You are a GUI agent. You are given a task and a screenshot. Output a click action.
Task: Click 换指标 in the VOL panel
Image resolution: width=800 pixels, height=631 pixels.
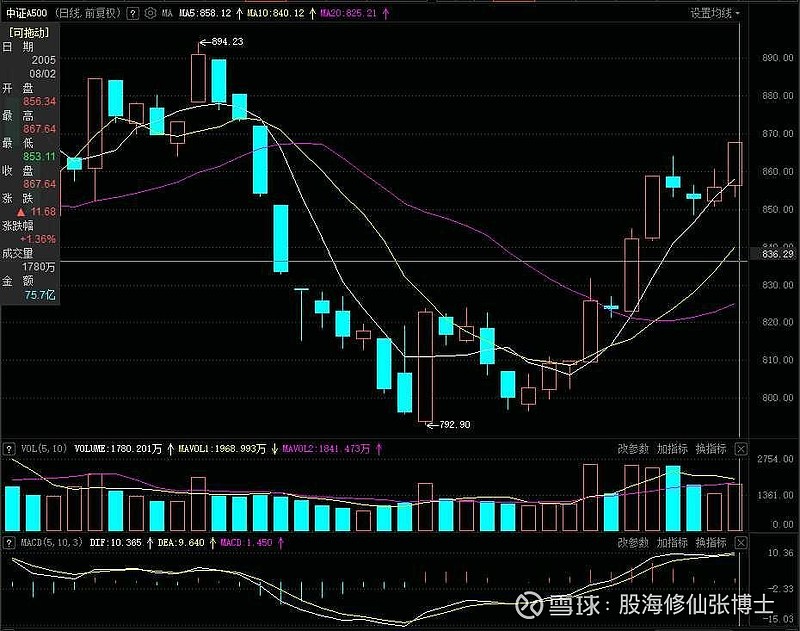[711, 450]
